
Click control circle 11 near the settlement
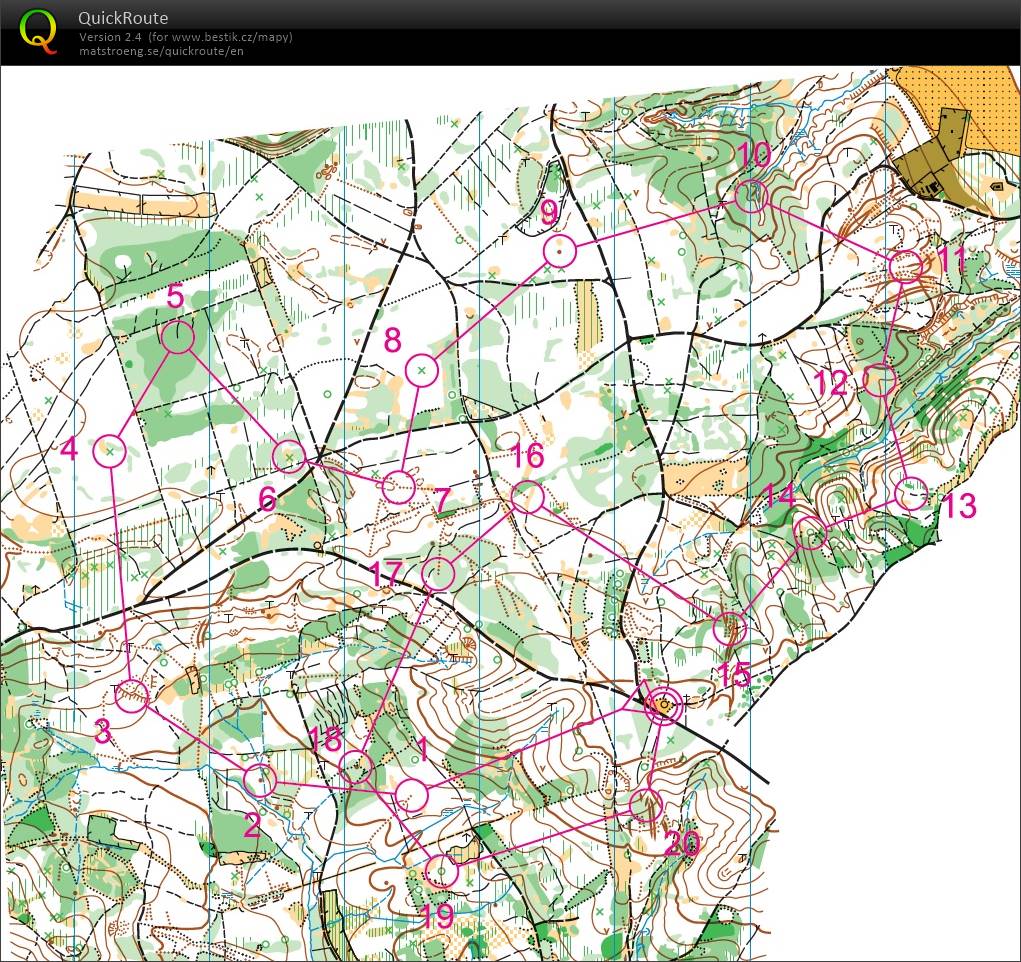905,267
